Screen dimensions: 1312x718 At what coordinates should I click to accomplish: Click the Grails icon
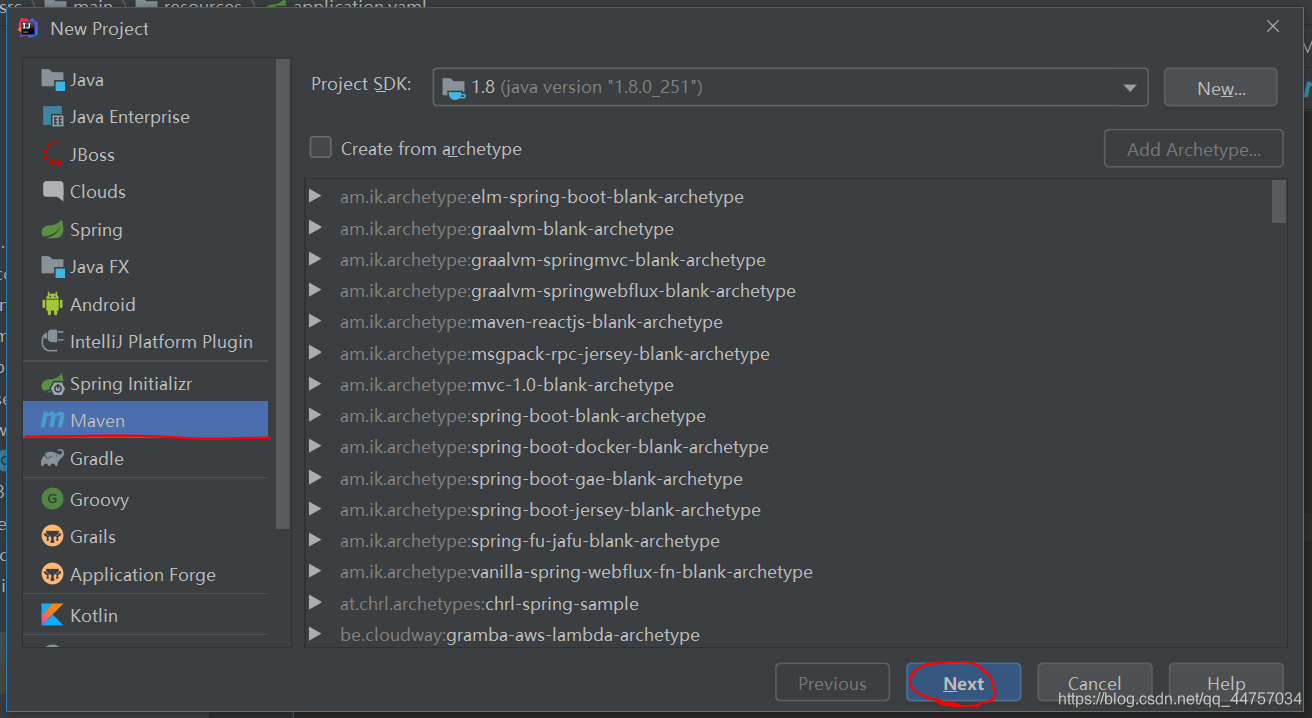pos(52,537)
